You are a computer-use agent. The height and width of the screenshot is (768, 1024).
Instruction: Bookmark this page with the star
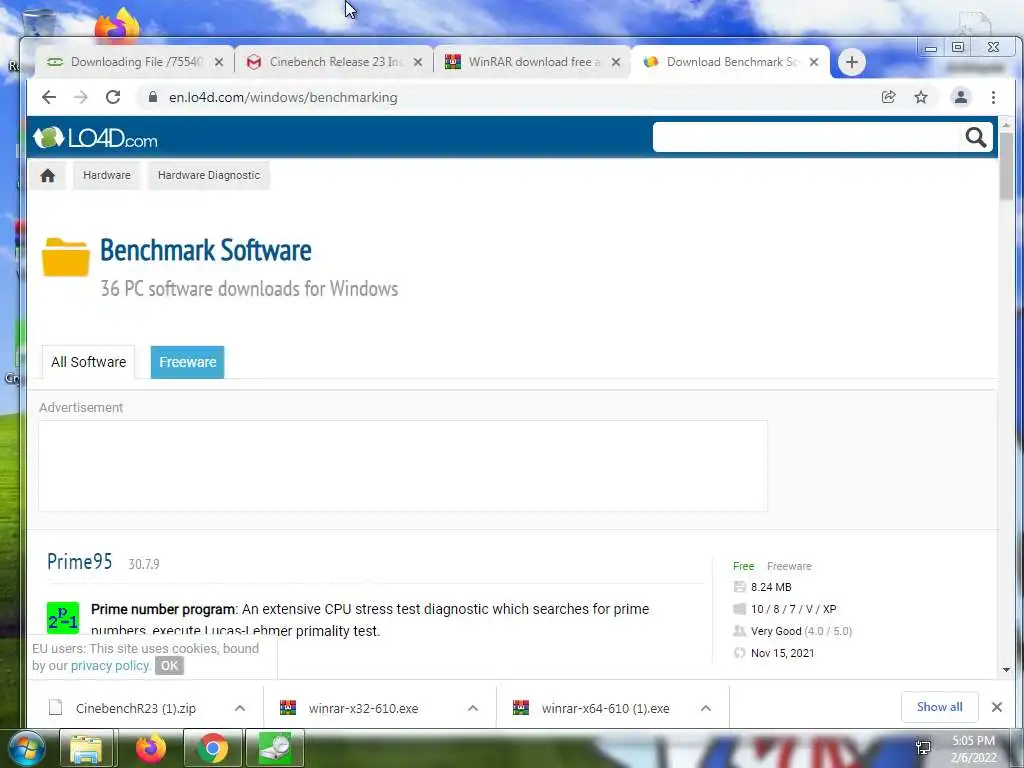[921, 97]
